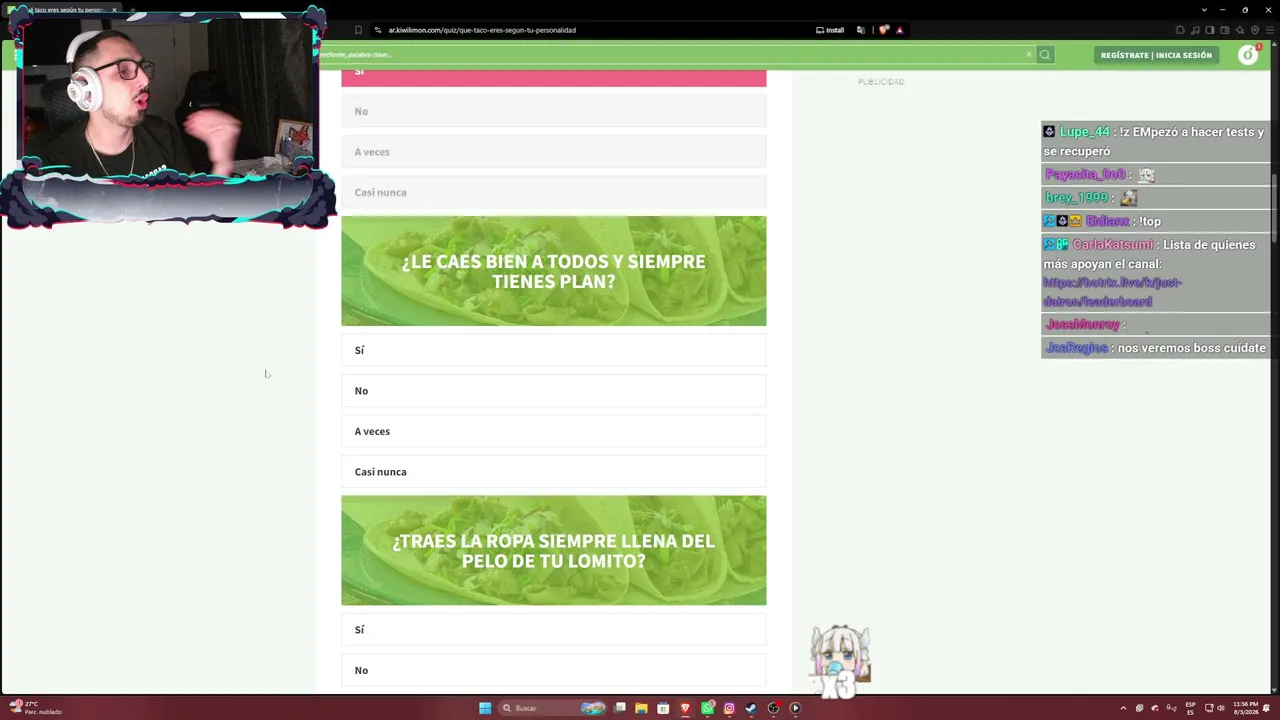Image resolution: width=1280 pixels, height=720 pixels.
Task: Click the Install app button in the address bar
Action: (830, 30)
